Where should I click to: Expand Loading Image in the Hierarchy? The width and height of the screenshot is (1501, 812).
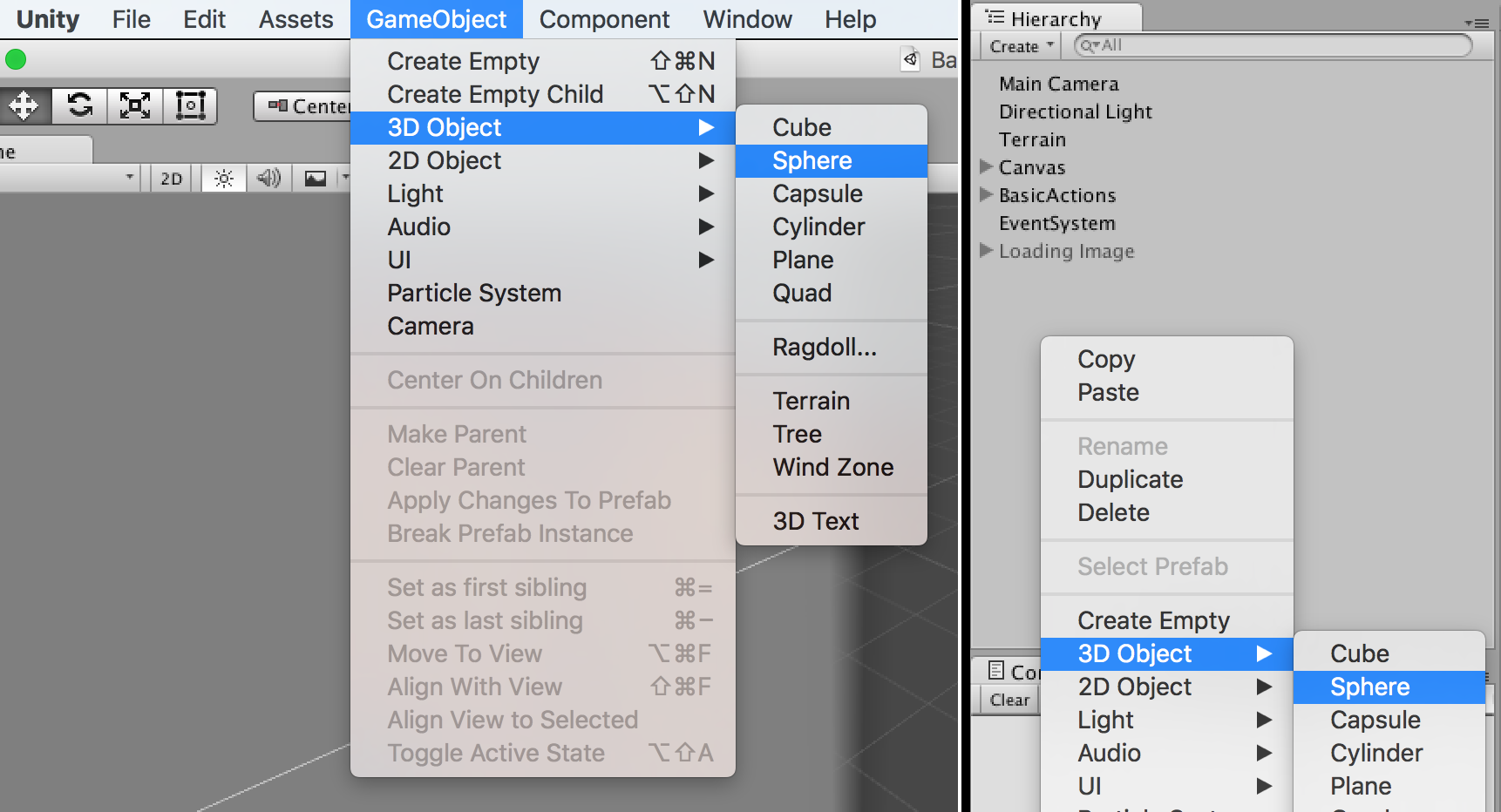point(986,251)
